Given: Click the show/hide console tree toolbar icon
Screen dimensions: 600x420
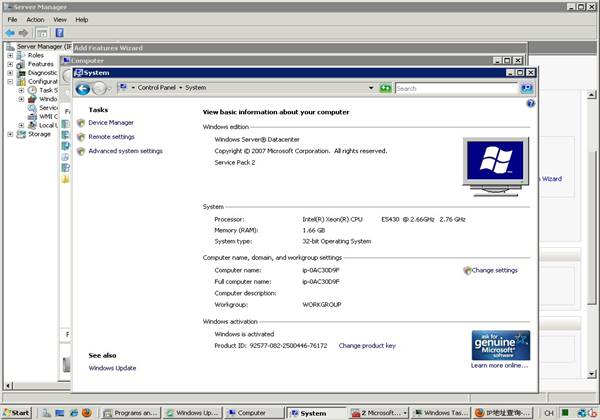Looking at the screenshot, I should (x=43, y=32).
